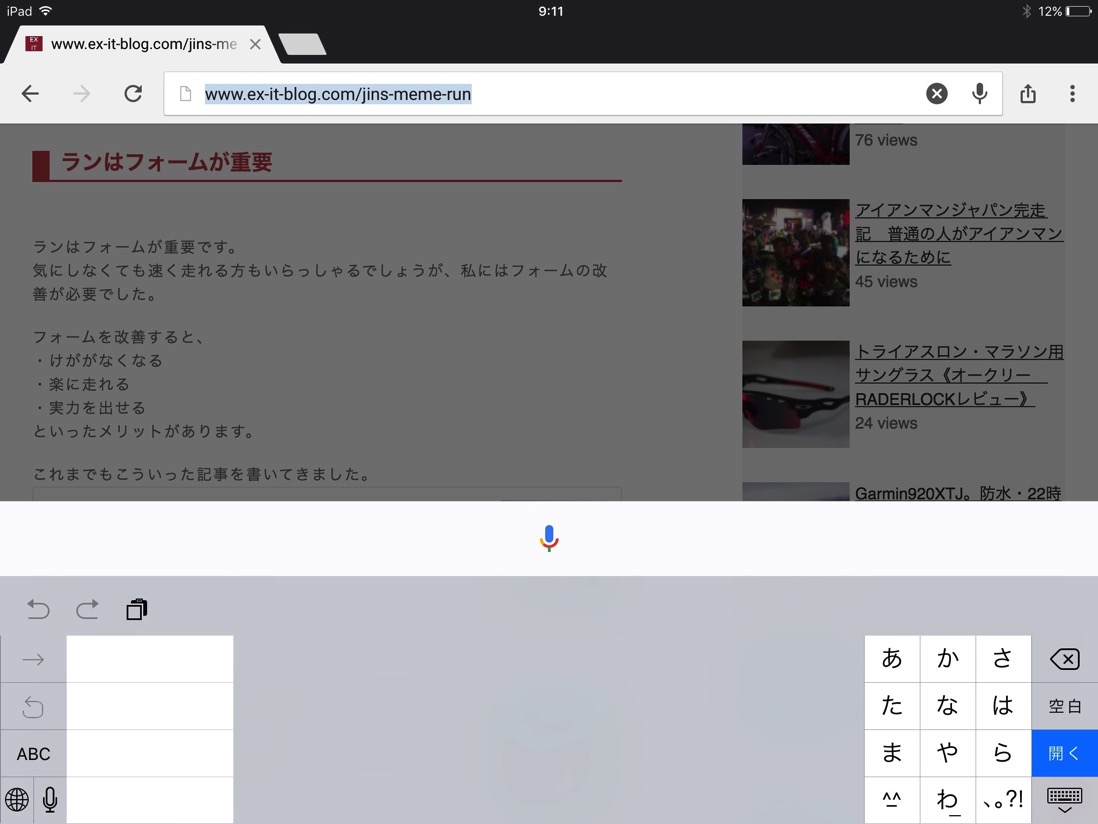Tap the right arrow key on keyboard
The width and height of the screenshot is (1098, 824).
click(33, 659)
